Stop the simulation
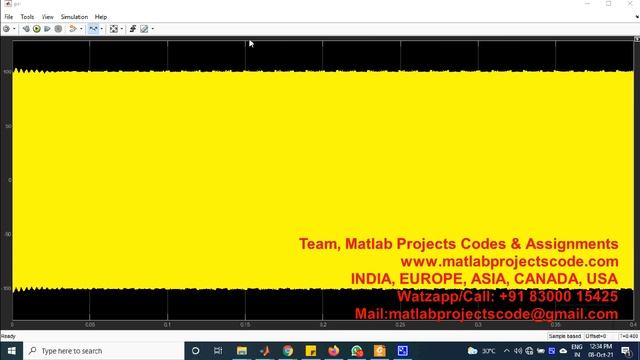The height and width of the screenshot is (360, 640). click(x=58, y=29)
